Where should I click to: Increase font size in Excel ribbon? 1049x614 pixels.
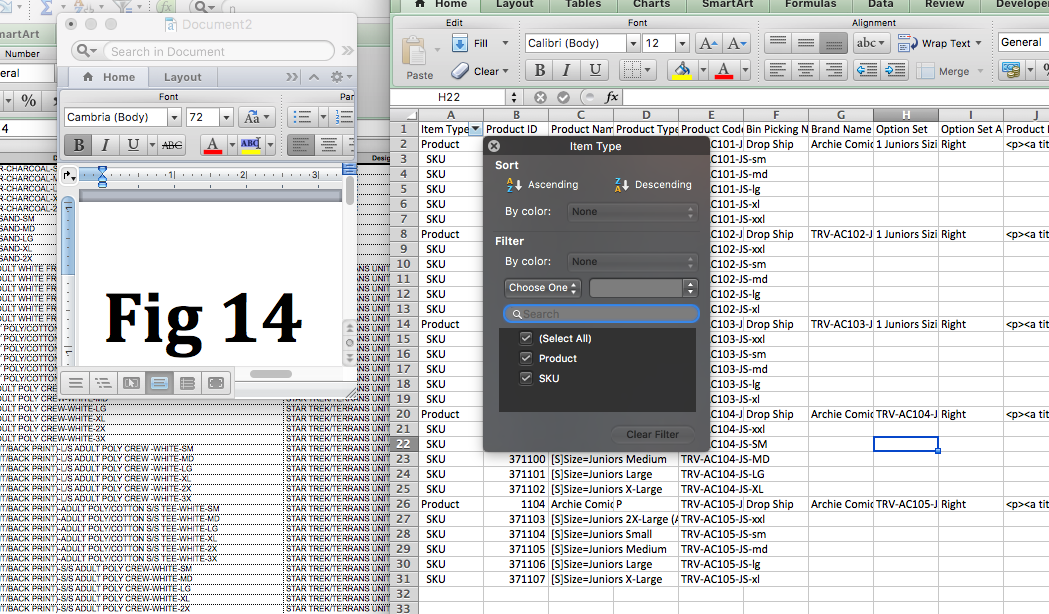[x=708, y=43]
